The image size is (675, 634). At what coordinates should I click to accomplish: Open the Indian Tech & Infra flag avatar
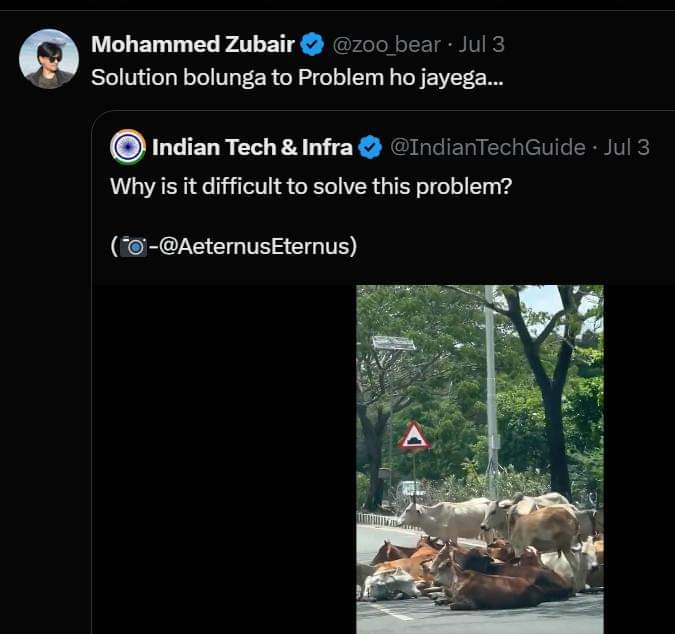(x=128, y=148)
